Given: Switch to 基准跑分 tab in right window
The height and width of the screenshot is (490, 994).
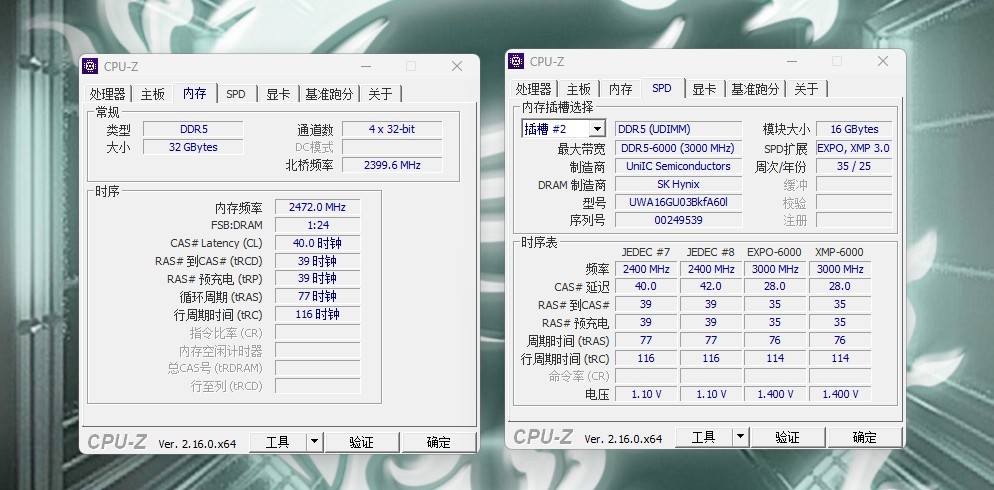Looking at the screenshot, I should 755,89.
